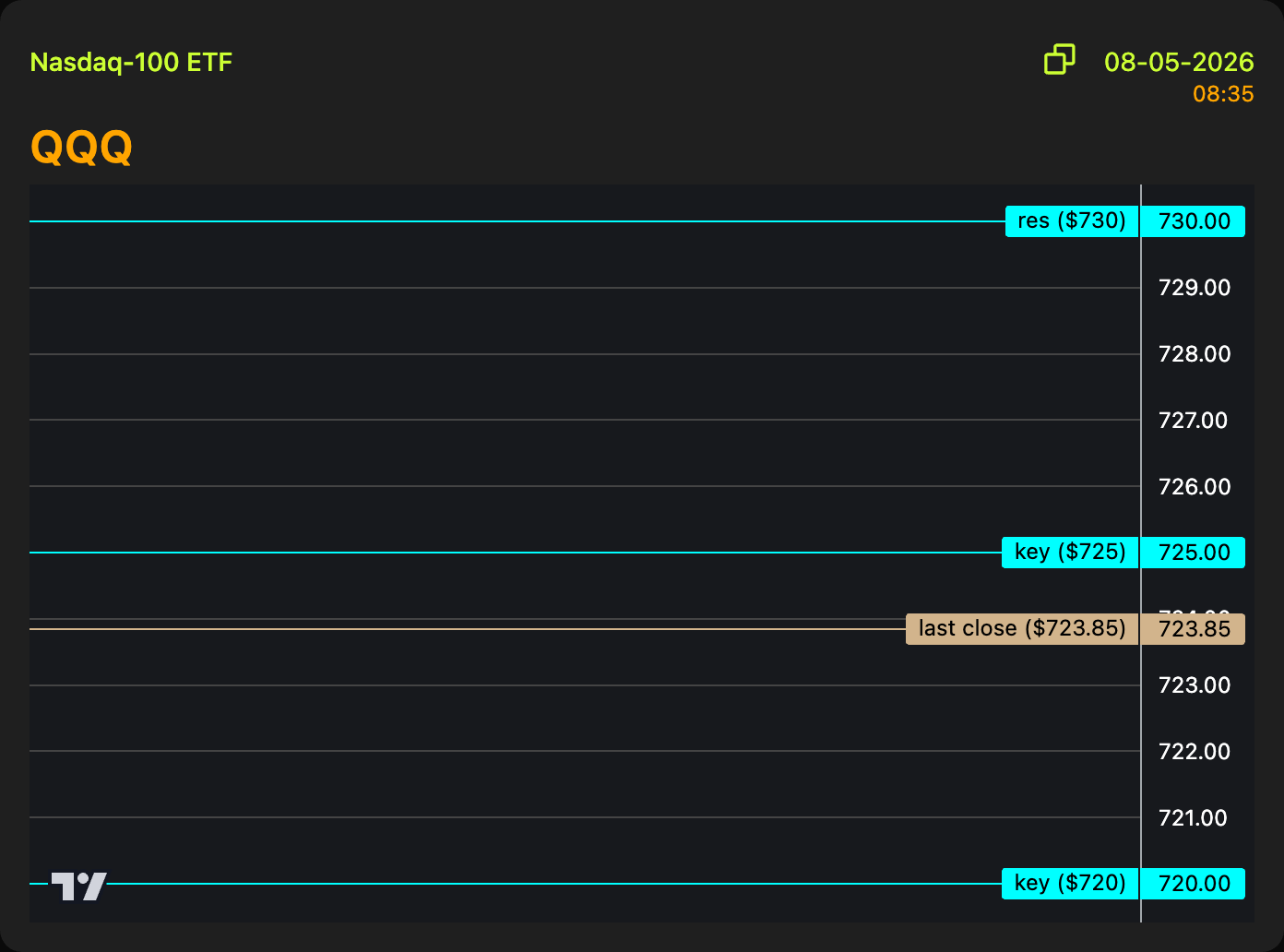Click the 08:35 timestamp
1284x952 pixels.
1223,94
